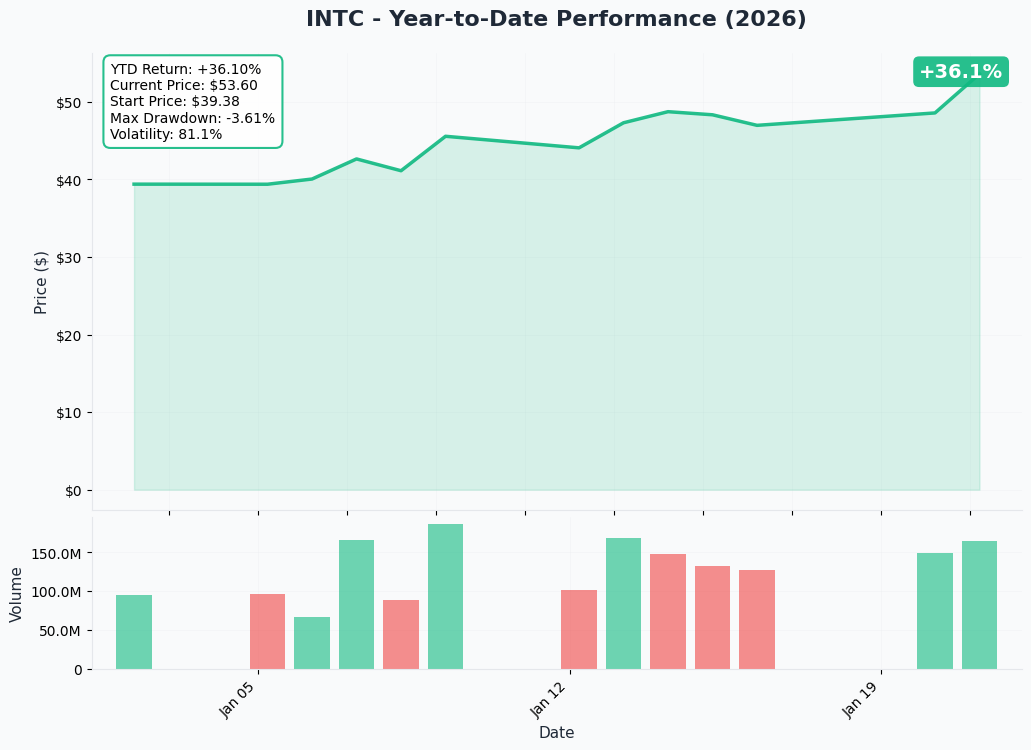
Task: Click the 'YTD Return: +36.10%' line
Action: pos(185,69)
